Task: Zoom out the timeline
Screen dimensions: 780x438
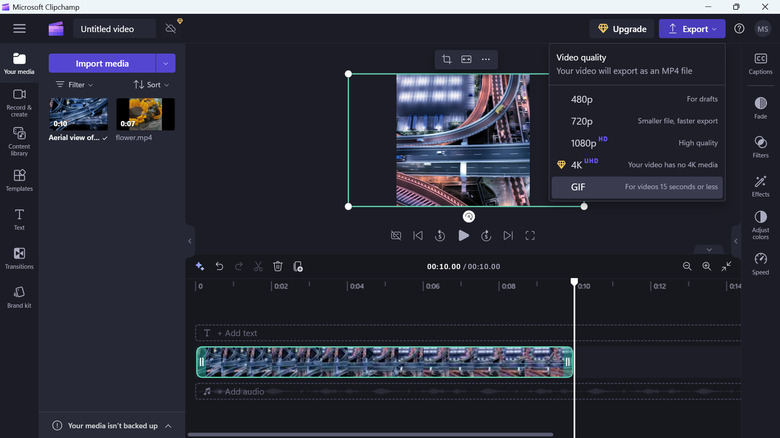Action: point(687,266)
